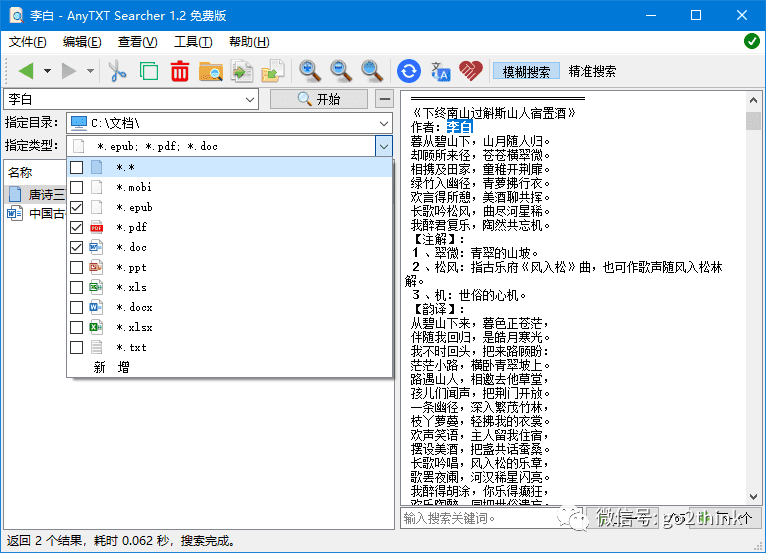
Task: Click the PDF file type icon
Action: [x=96, y=228]
